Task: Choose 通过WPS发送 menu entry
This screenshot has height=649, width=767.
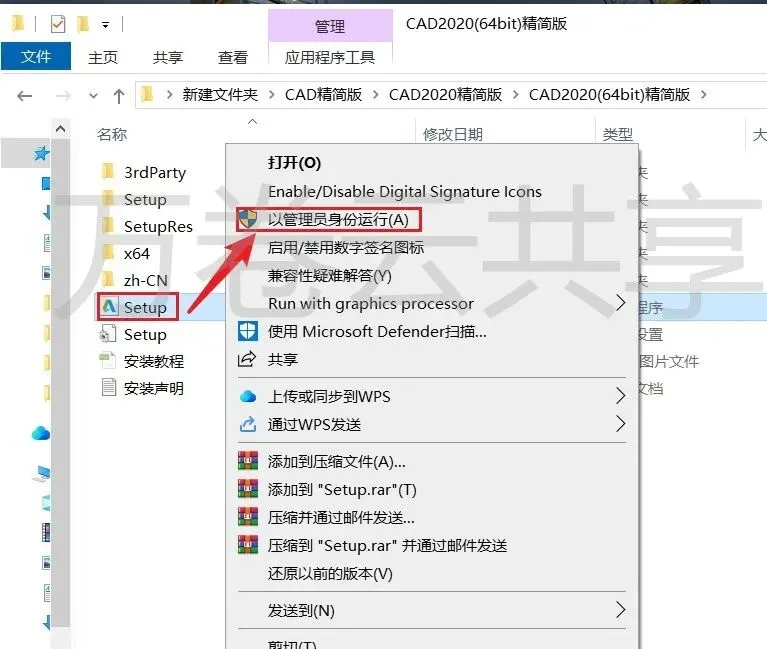Action: [x=314, y=425]
